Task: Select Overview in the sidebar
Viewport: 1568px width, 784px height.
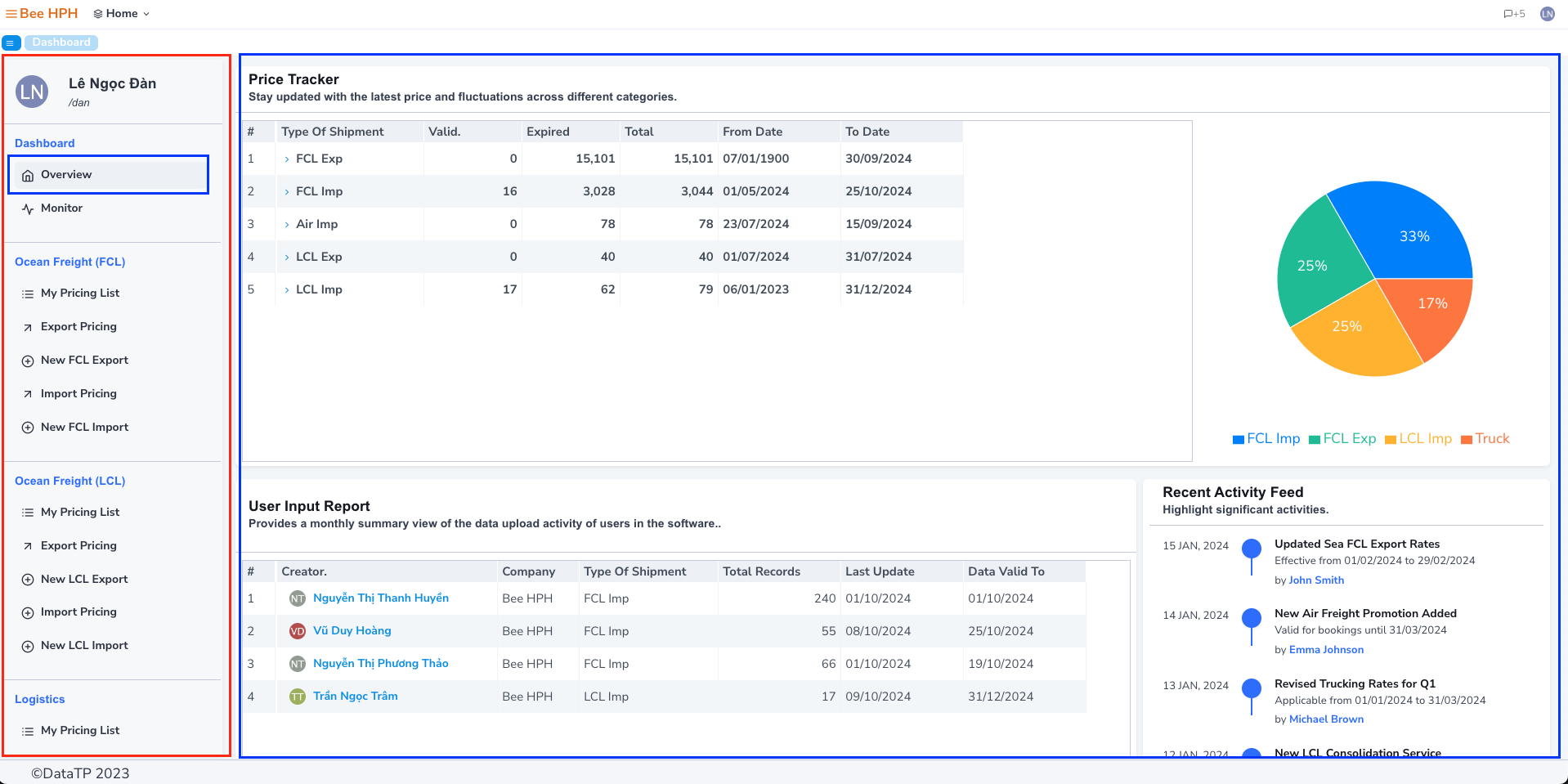Action: pos(66,175)
